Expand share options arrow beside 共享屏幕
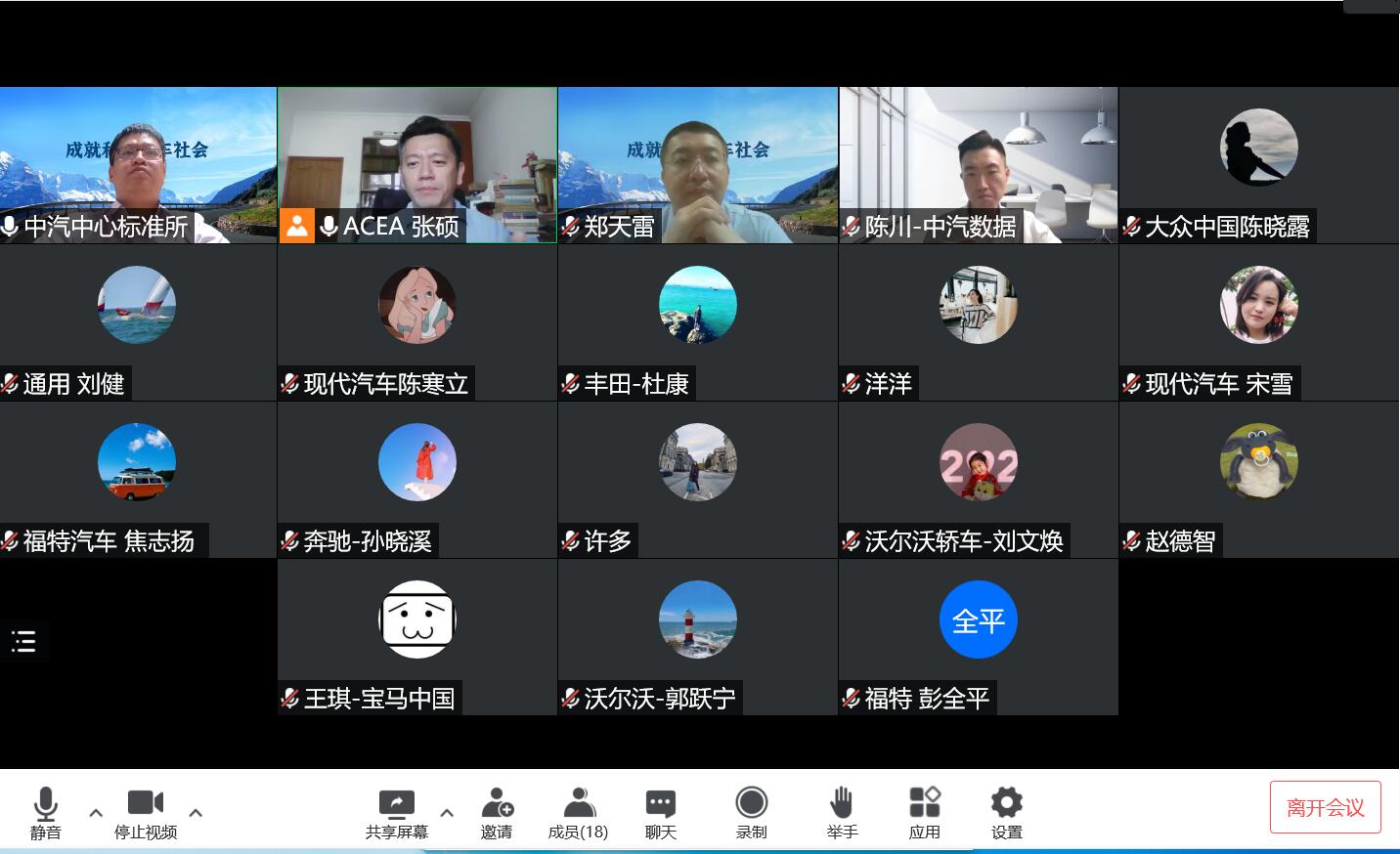 [447, 812]
